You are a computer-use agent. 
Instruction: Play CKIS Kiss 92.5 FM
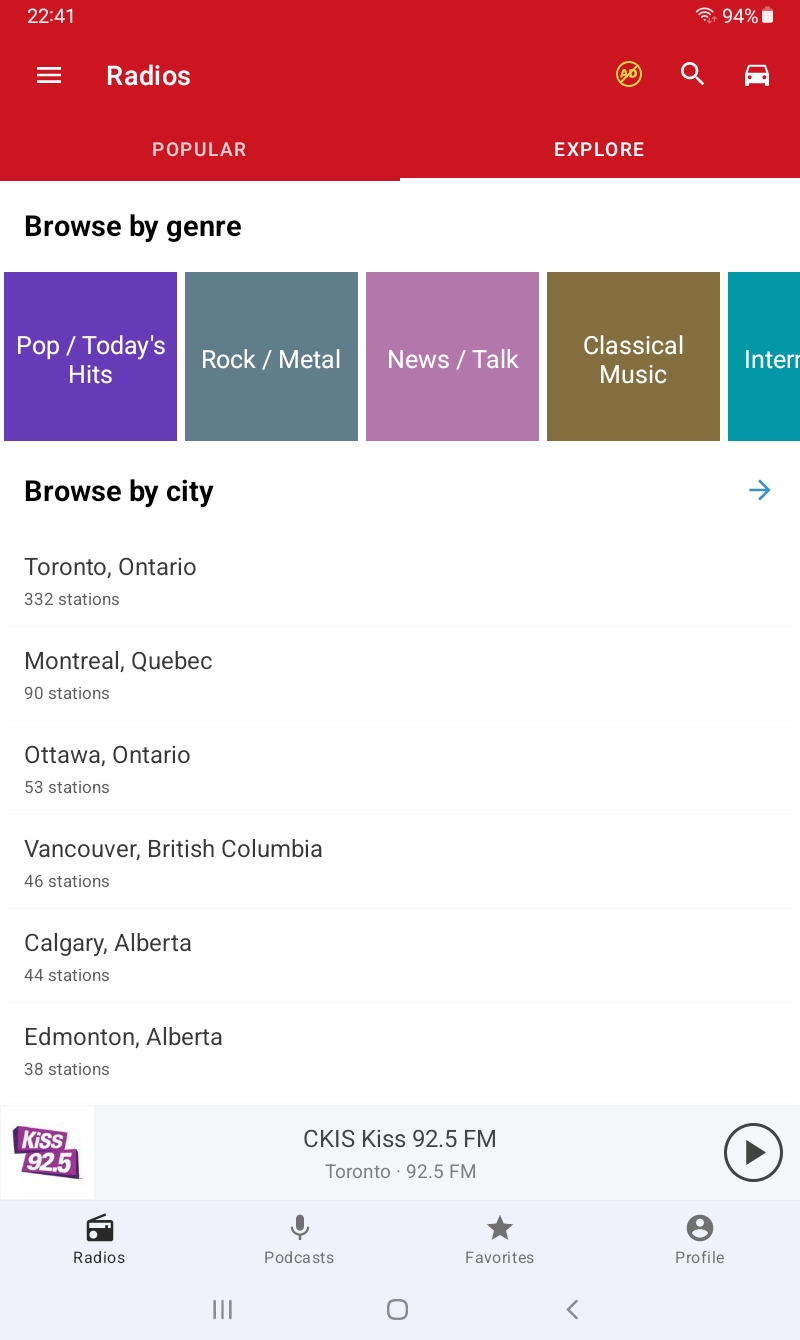752,1153
